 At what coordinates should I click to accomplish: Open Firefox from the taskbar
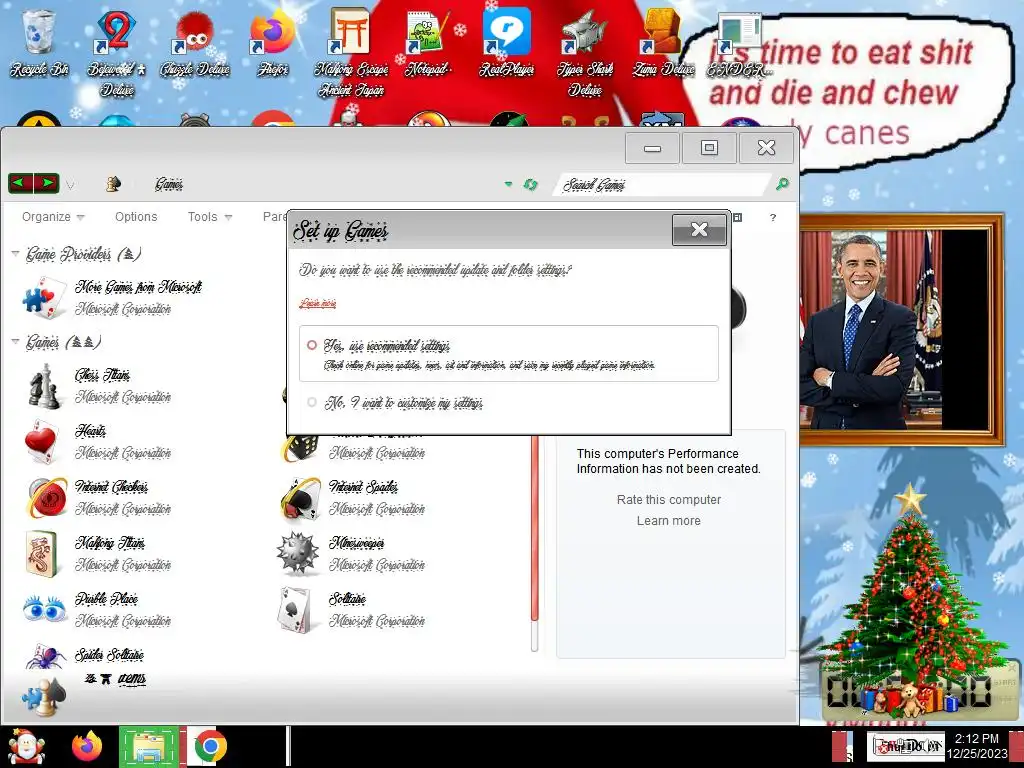[87, 746]
